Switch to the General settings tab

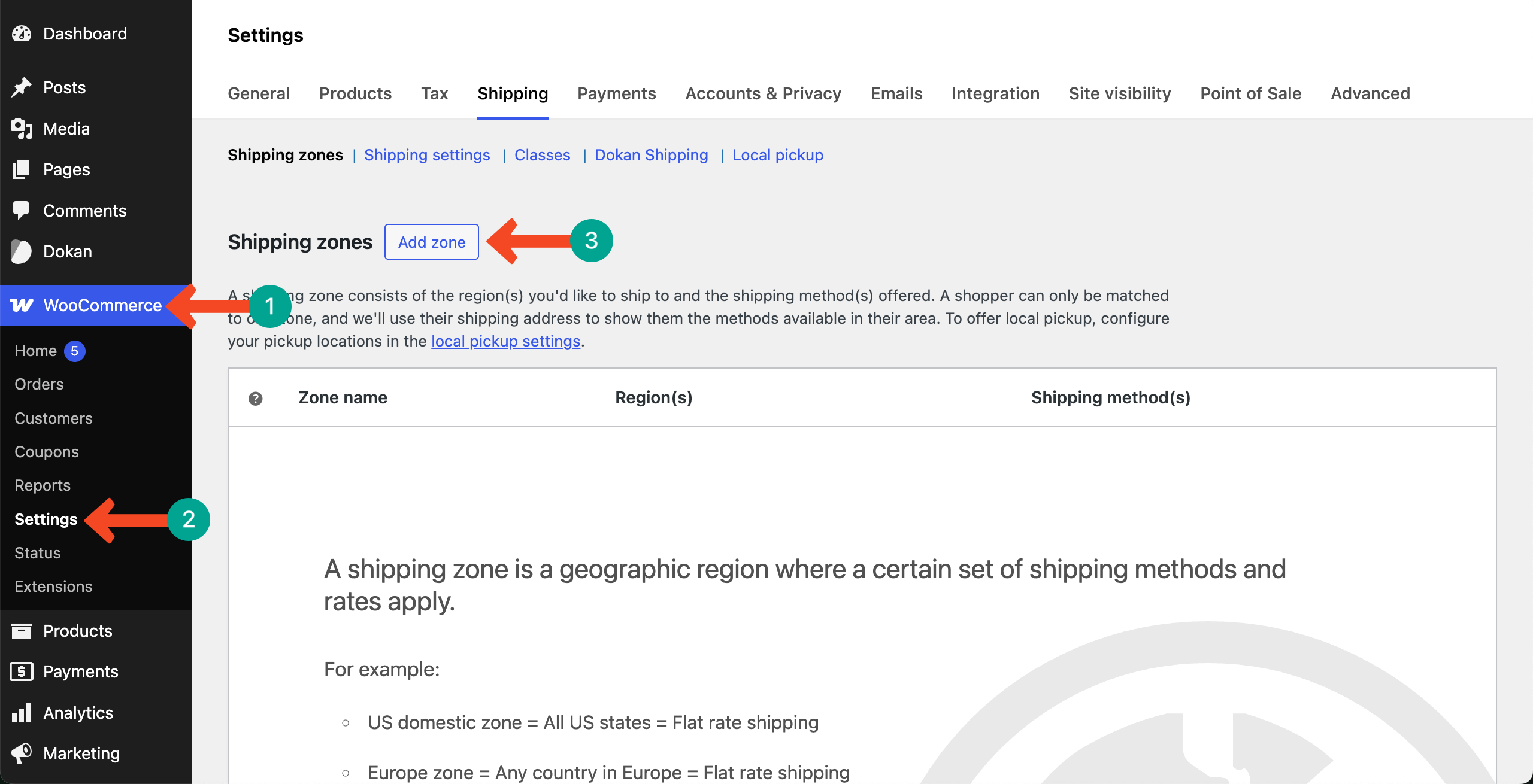(x=259, y=93)
